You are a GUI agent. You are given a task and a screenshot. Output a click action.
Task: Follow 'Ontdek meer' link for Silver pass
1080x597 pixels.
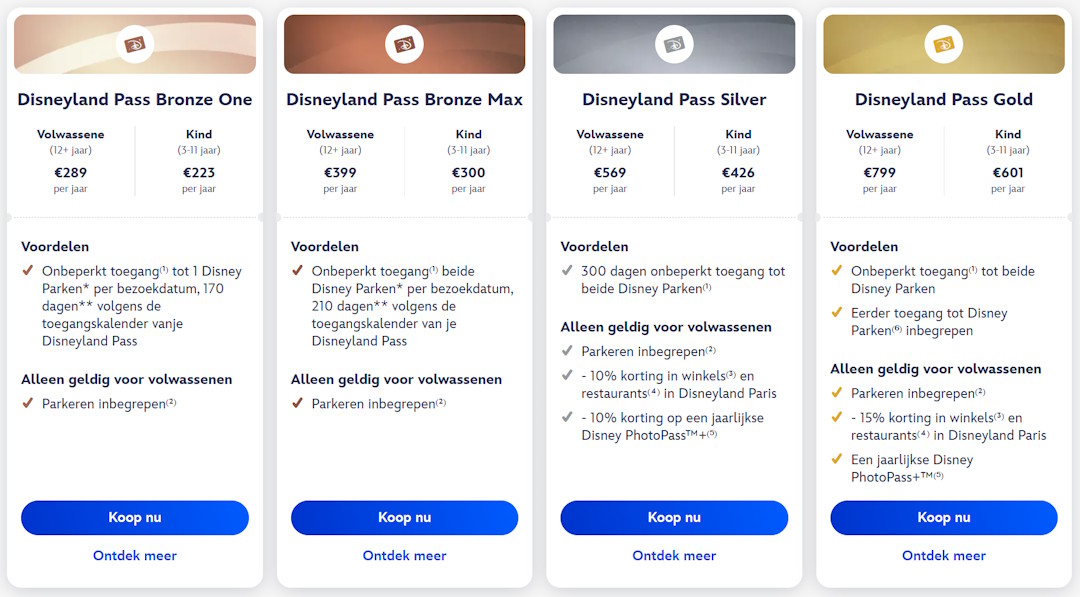pos(674,556)
